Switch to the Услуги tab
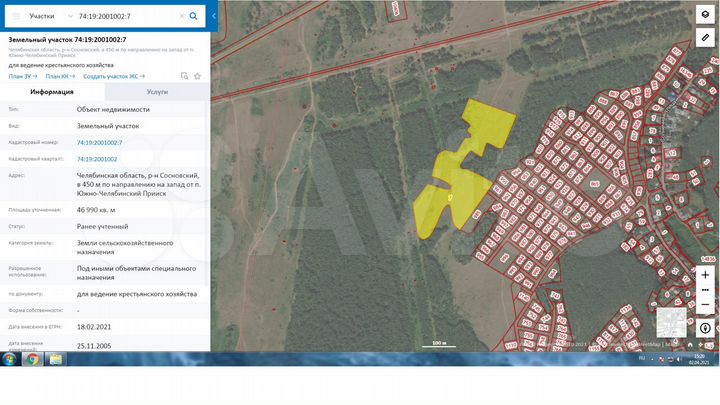Viewport: 720px width, 405px height. (x=157, y=92)
